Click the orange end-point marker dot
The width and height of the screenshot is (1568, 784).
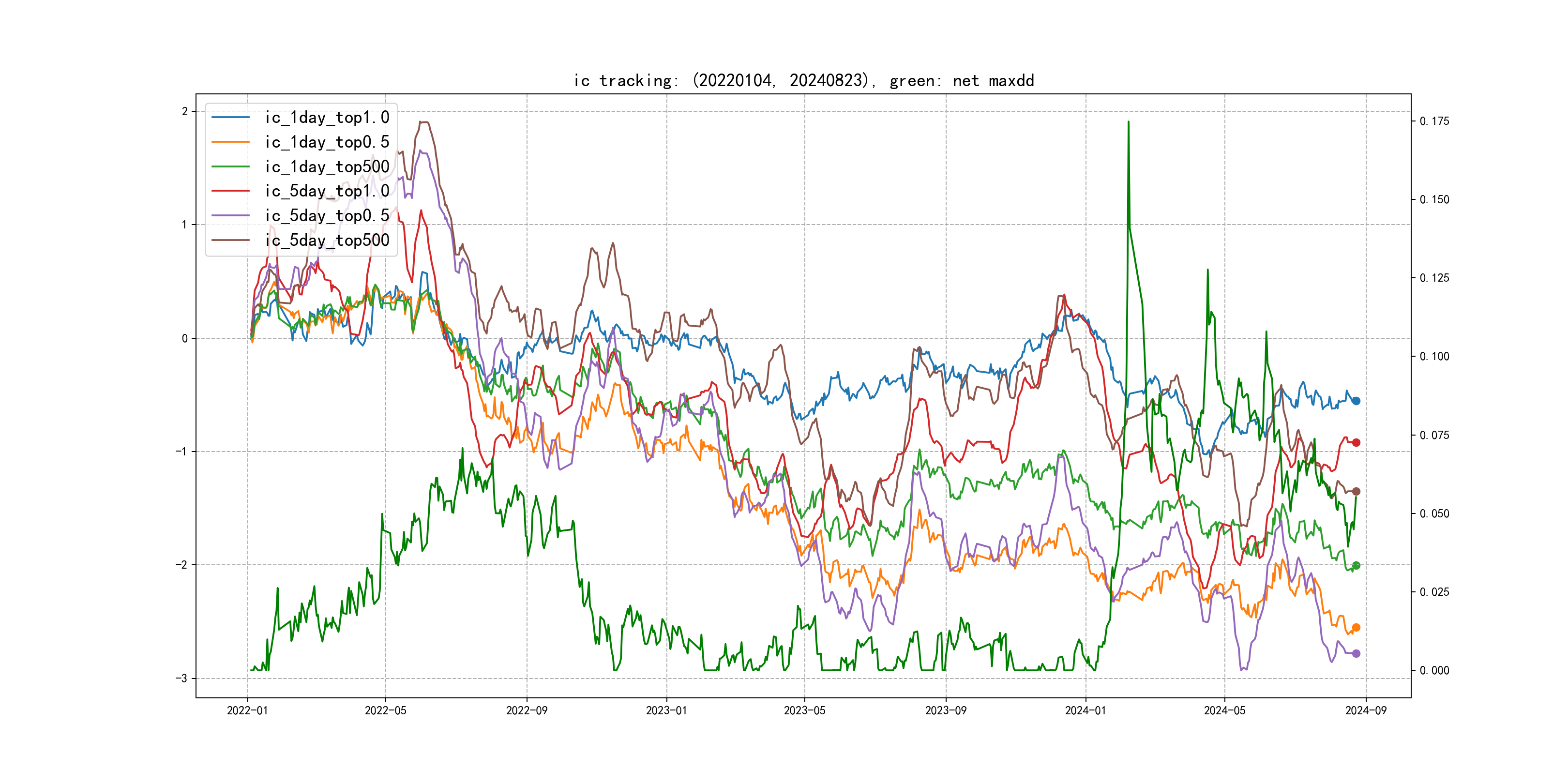tap(1356, 628)
